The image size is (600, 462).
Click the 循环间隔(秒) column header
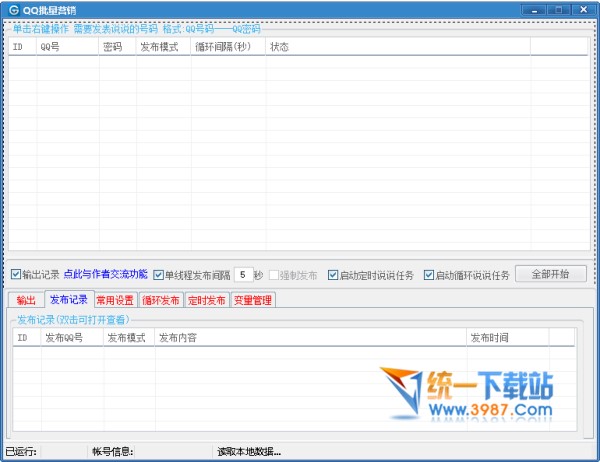tap(228, 47)
